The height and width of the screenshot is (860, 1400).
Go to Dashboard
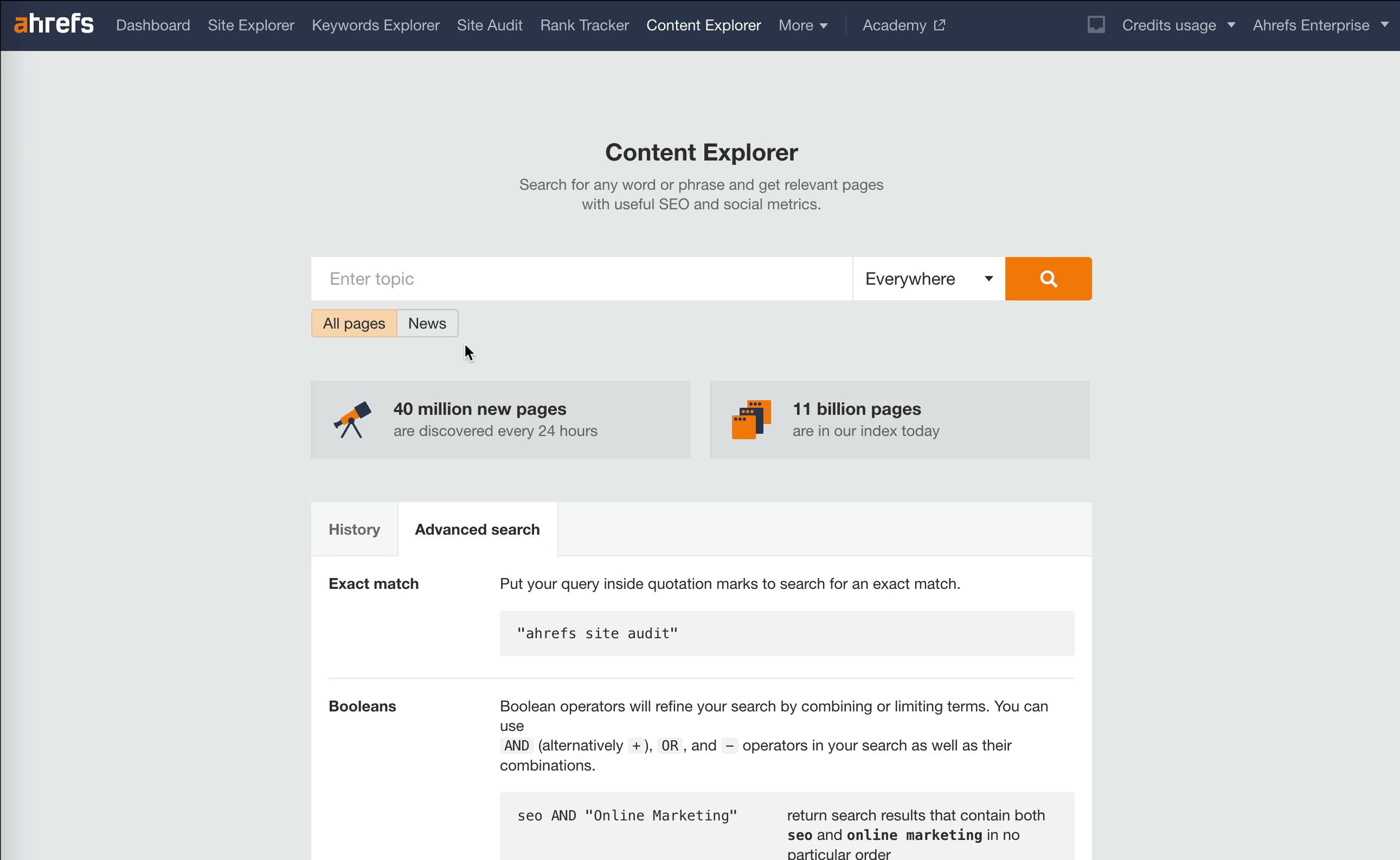point(153,25)
